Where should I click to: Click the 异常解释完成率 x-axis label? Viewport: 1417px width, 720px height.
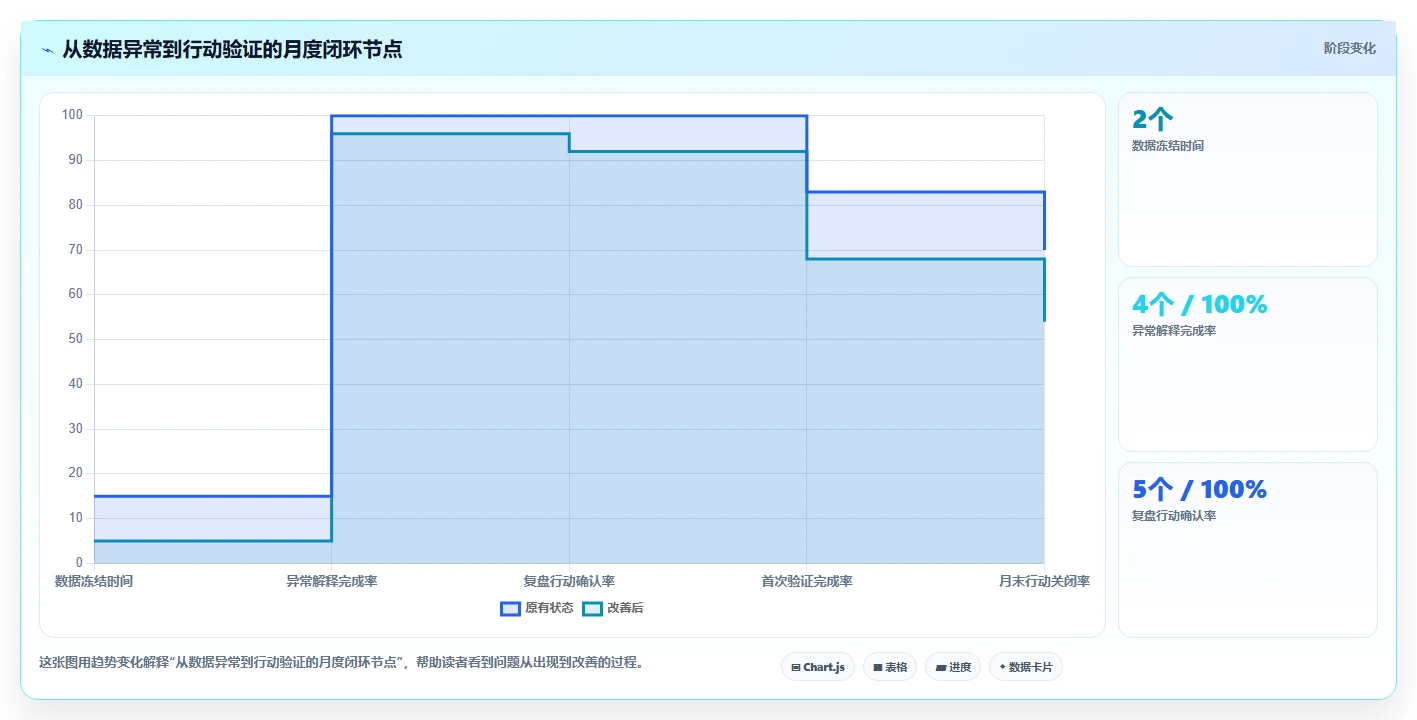331,581
